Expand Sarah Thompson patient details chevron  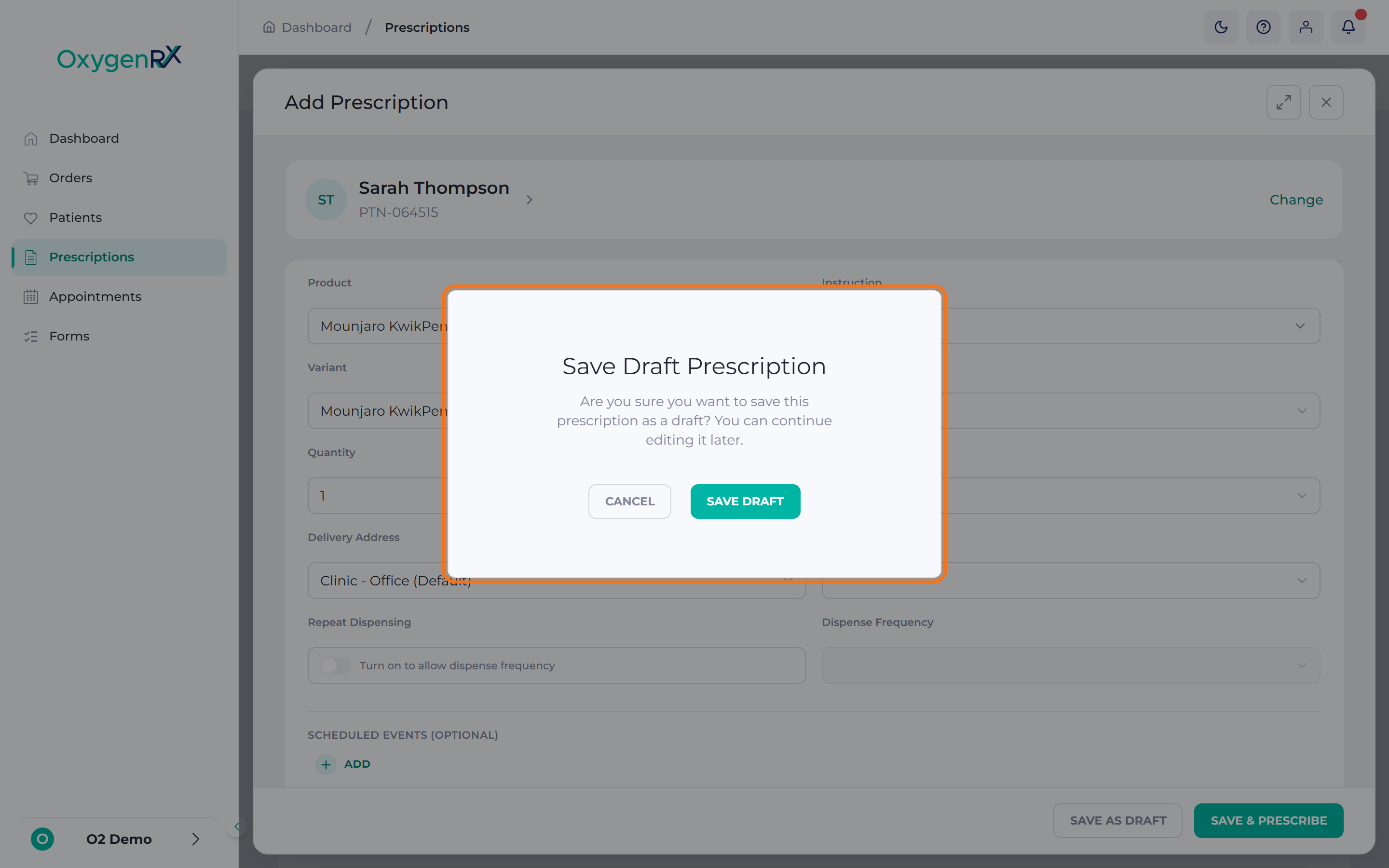[x=529, y=200]
